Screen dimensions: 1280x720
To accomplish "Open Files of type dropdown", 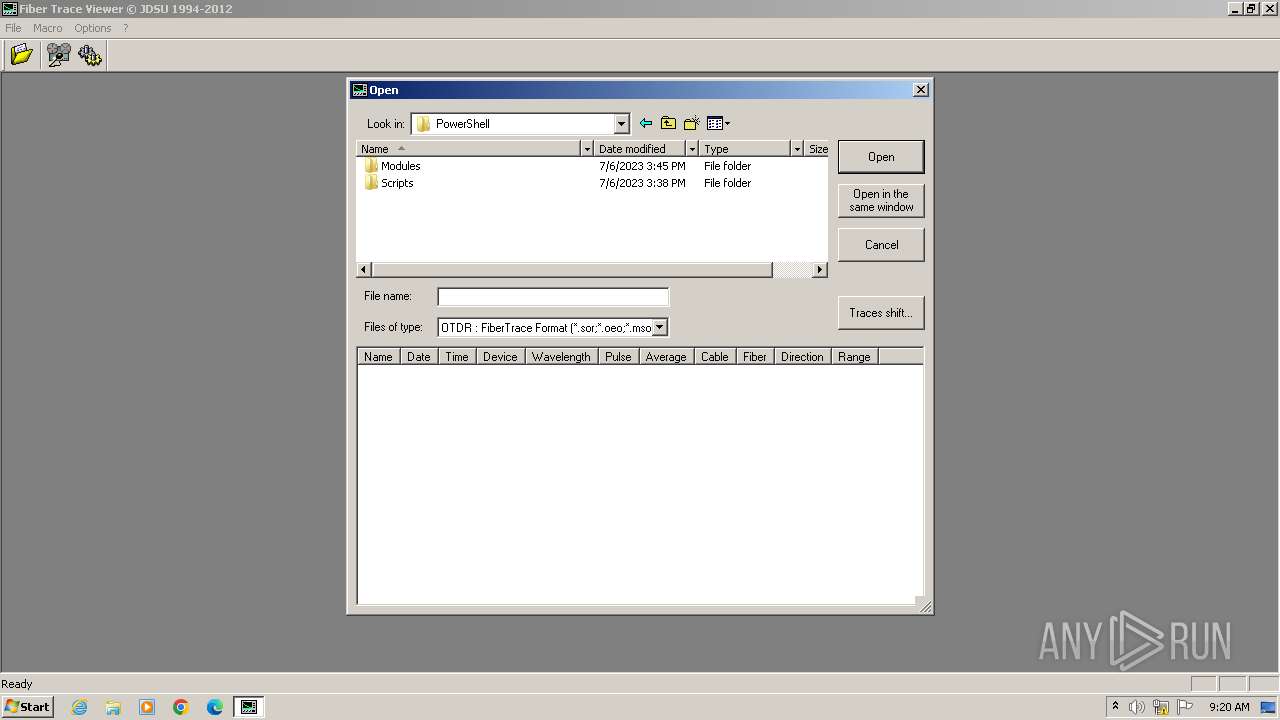I will (x=660, y=327).
